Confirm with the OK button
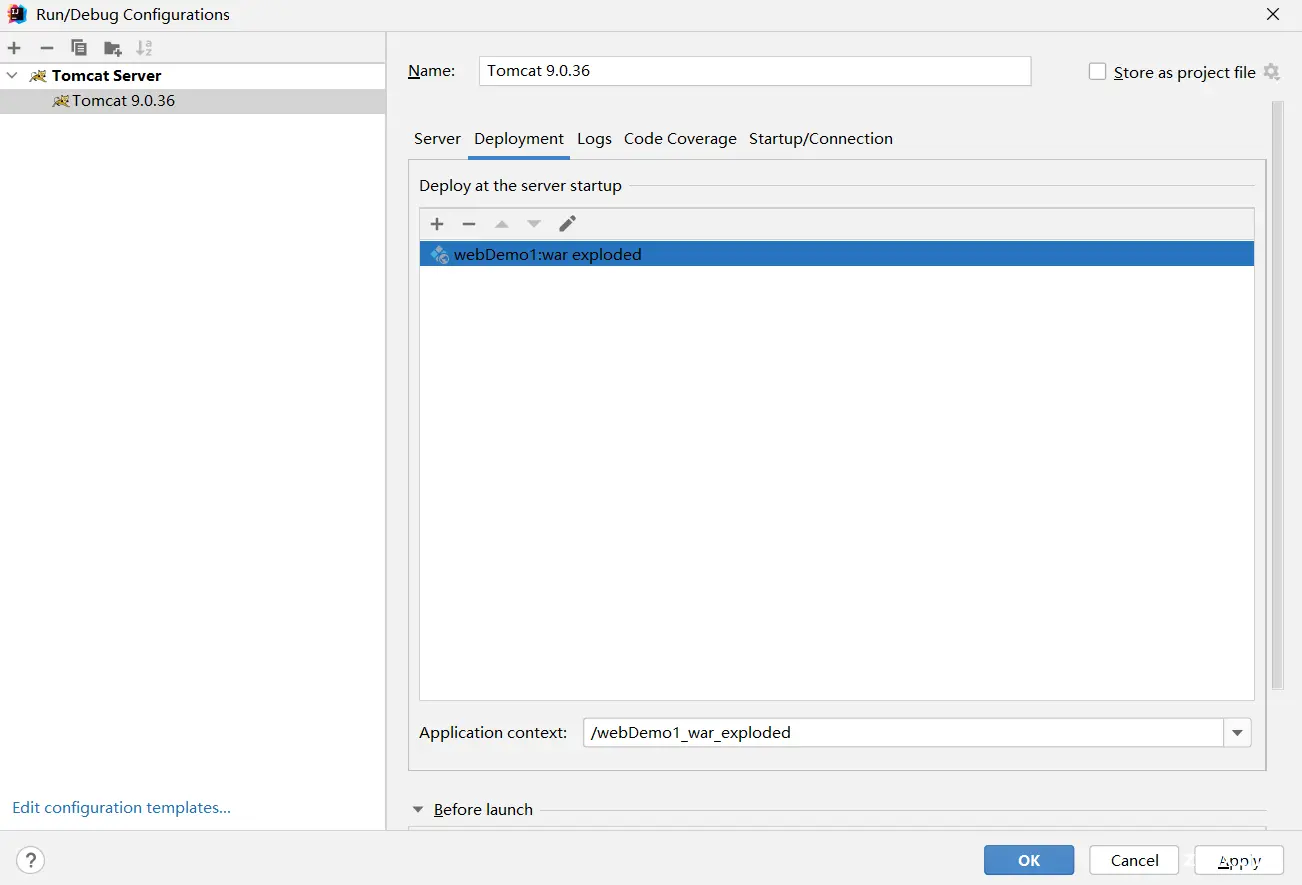Viewport: 1302px width, 885px height. [x=1029, y=860]
